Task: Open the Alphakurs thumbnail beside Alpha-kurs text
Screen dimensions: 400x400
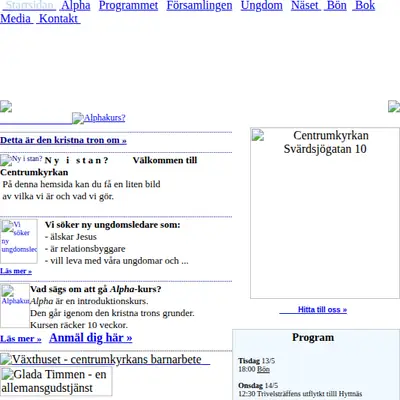Action: [15, 305]
